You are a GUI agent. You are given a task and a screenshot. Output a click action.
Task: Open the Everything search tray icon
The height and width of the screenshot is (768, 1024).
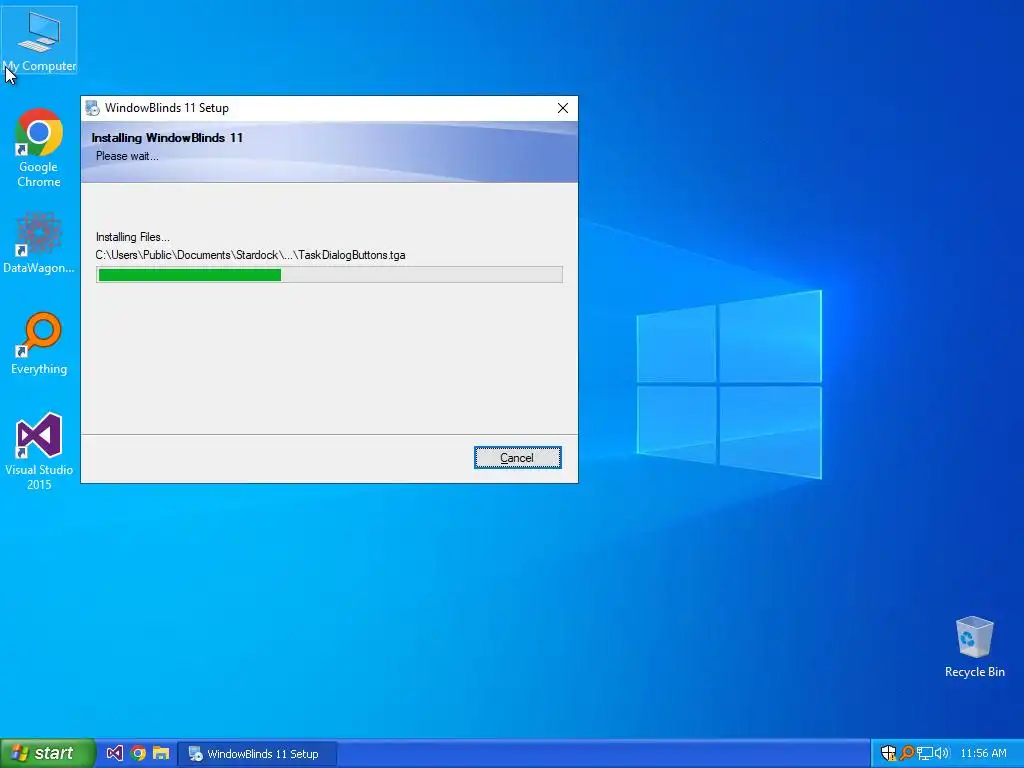[x=906, y=754]
